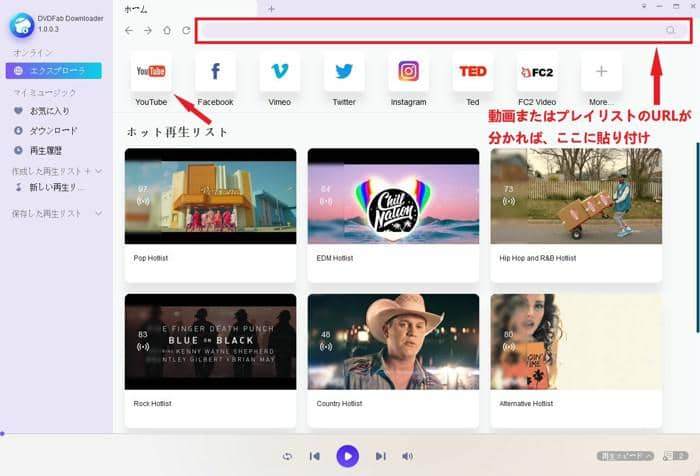Open the Pop Hotlist thumbnail
This screenshot has width=700, height=476.
click(210, 196)
